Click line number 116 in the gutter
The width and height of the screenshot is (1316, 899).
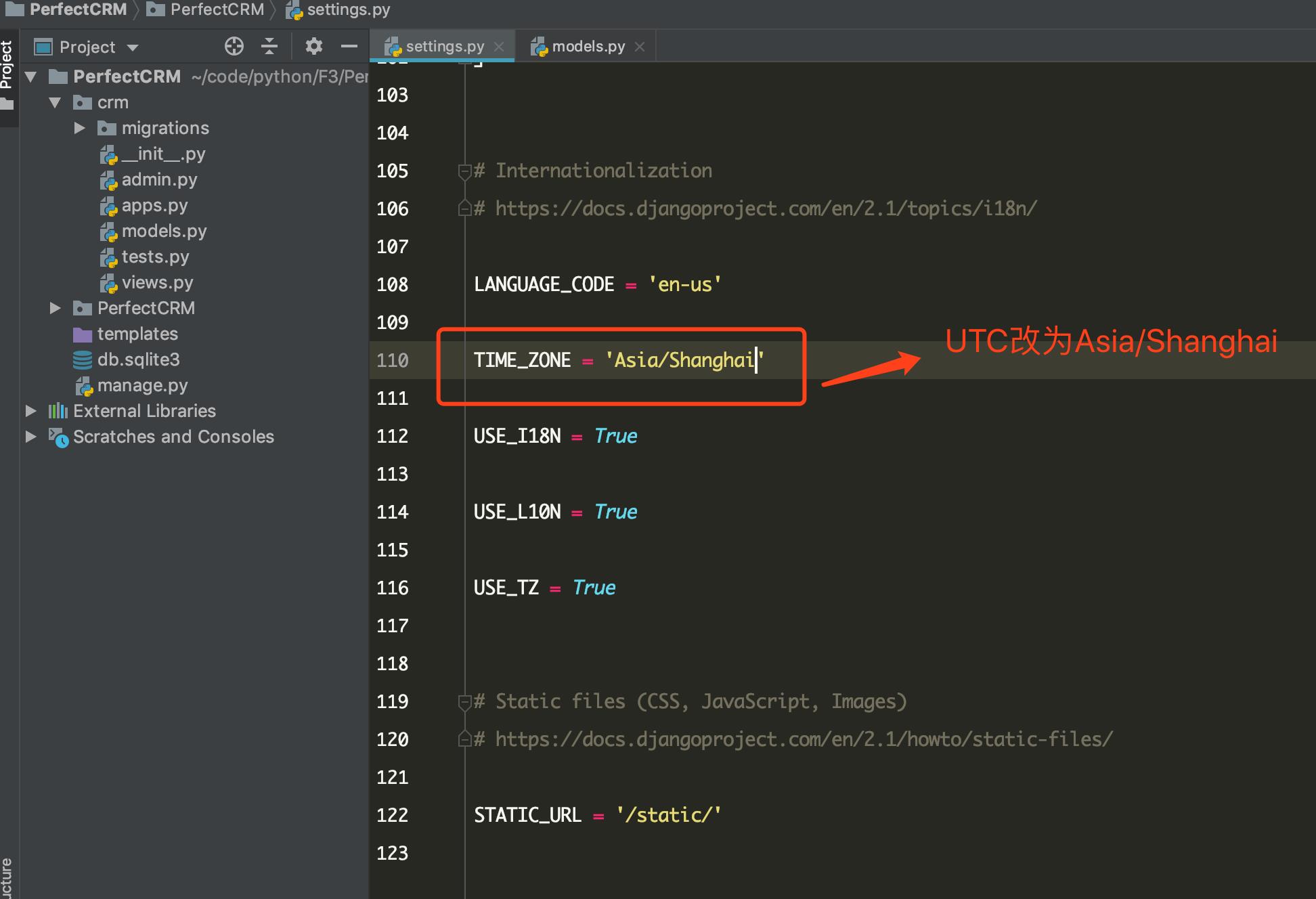393,588
